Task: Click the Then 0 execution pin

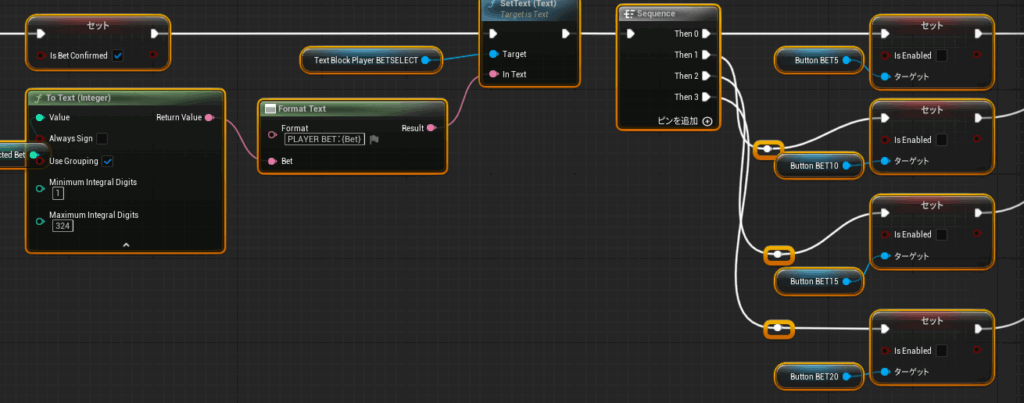Action: pyautogui.click(x=708, y=33)
